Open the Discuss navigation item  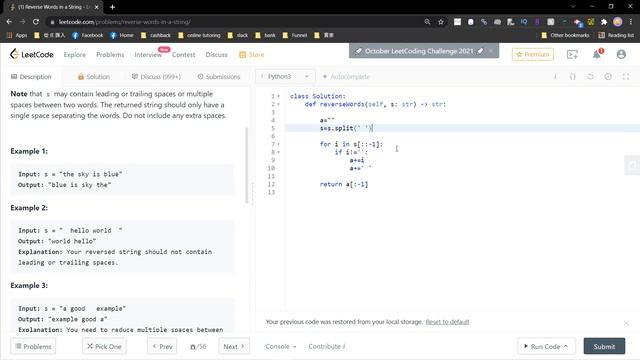[x=216, y=55]
